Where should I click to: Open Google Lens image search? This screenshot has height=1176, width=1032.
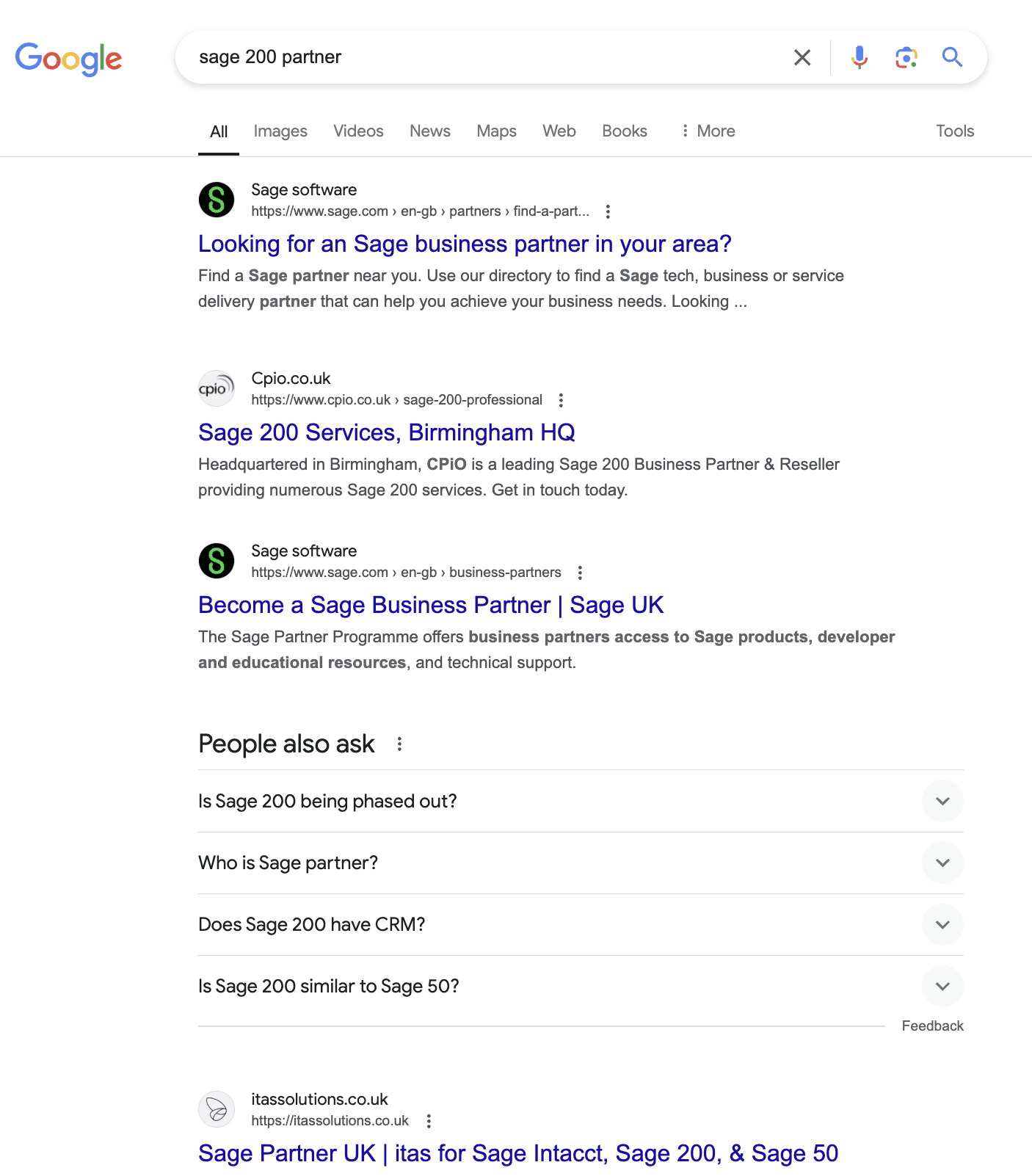pos(906,57)
